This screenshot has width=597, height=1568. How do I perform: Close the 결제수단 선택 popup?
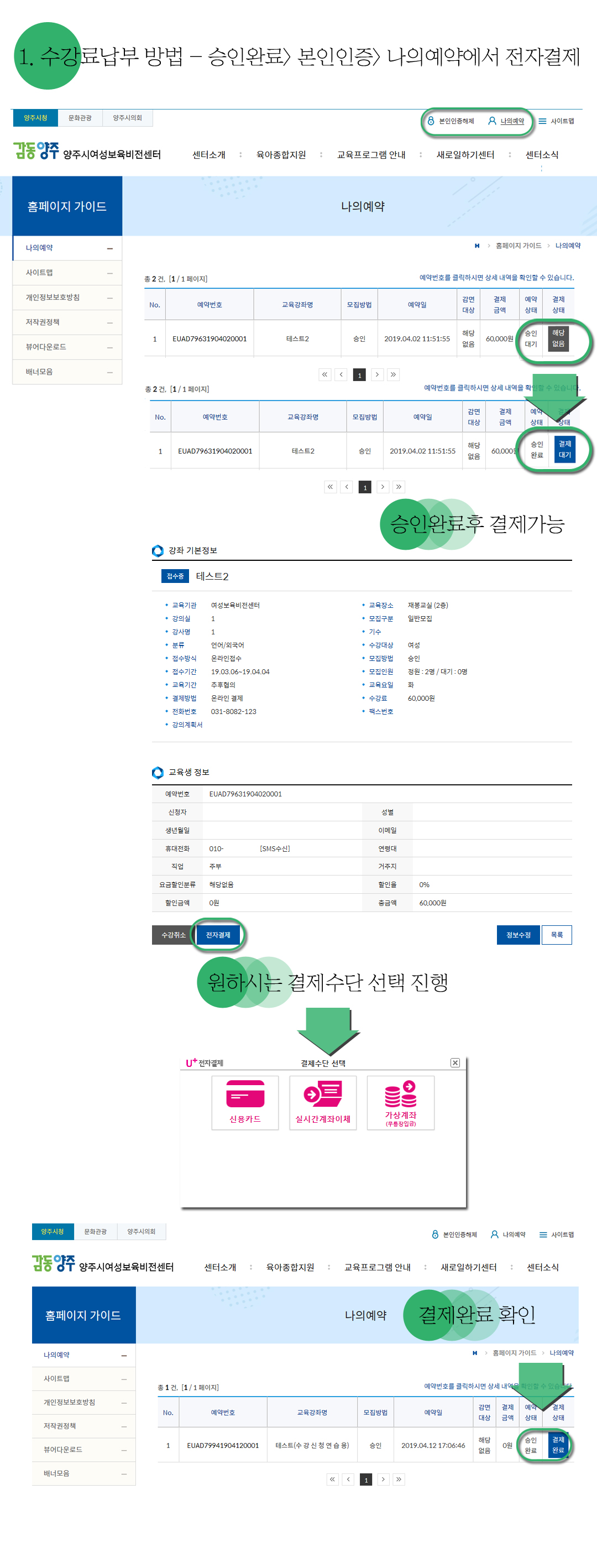coord(454,1062)
